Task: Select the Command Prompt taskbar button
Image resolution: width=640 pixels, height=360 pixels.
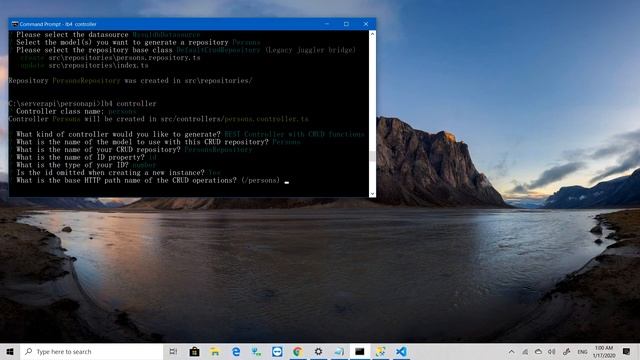Action: pyautogui.click(x=360, y=351)
